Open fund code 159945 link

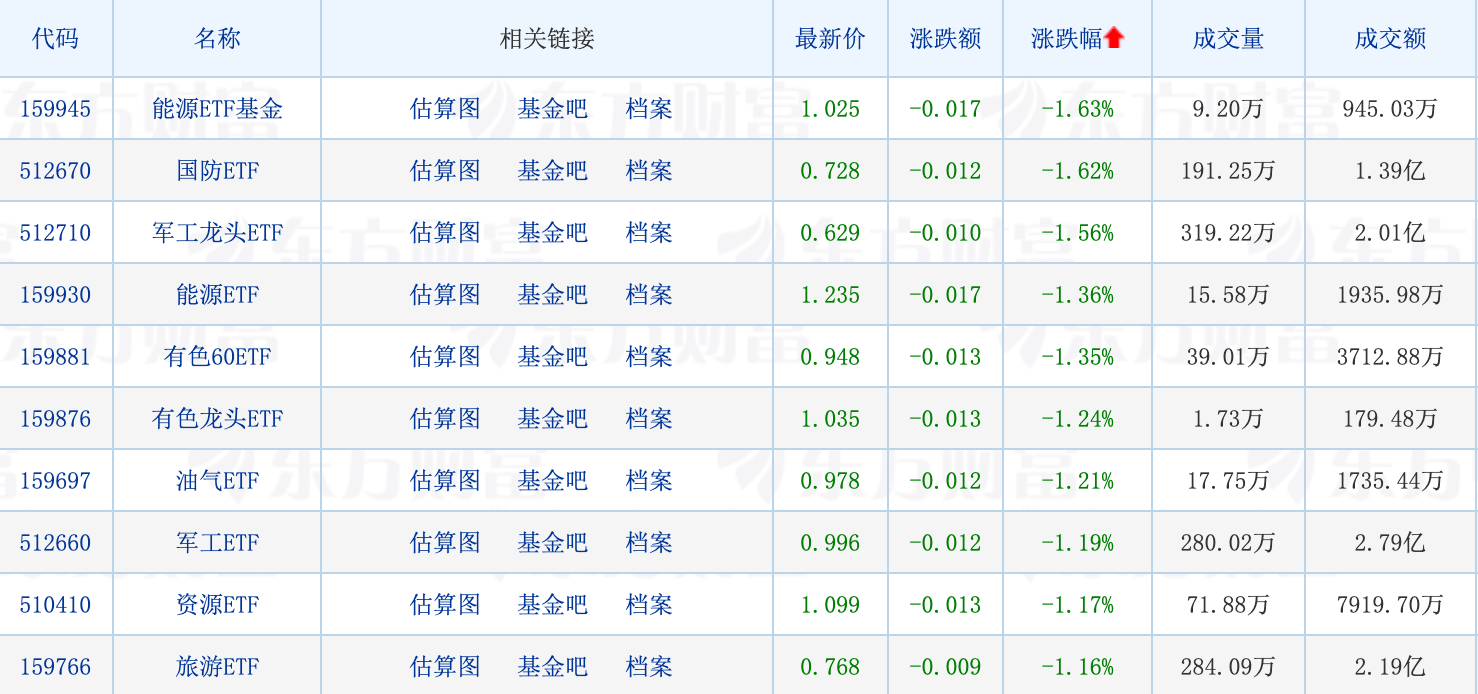55,109
